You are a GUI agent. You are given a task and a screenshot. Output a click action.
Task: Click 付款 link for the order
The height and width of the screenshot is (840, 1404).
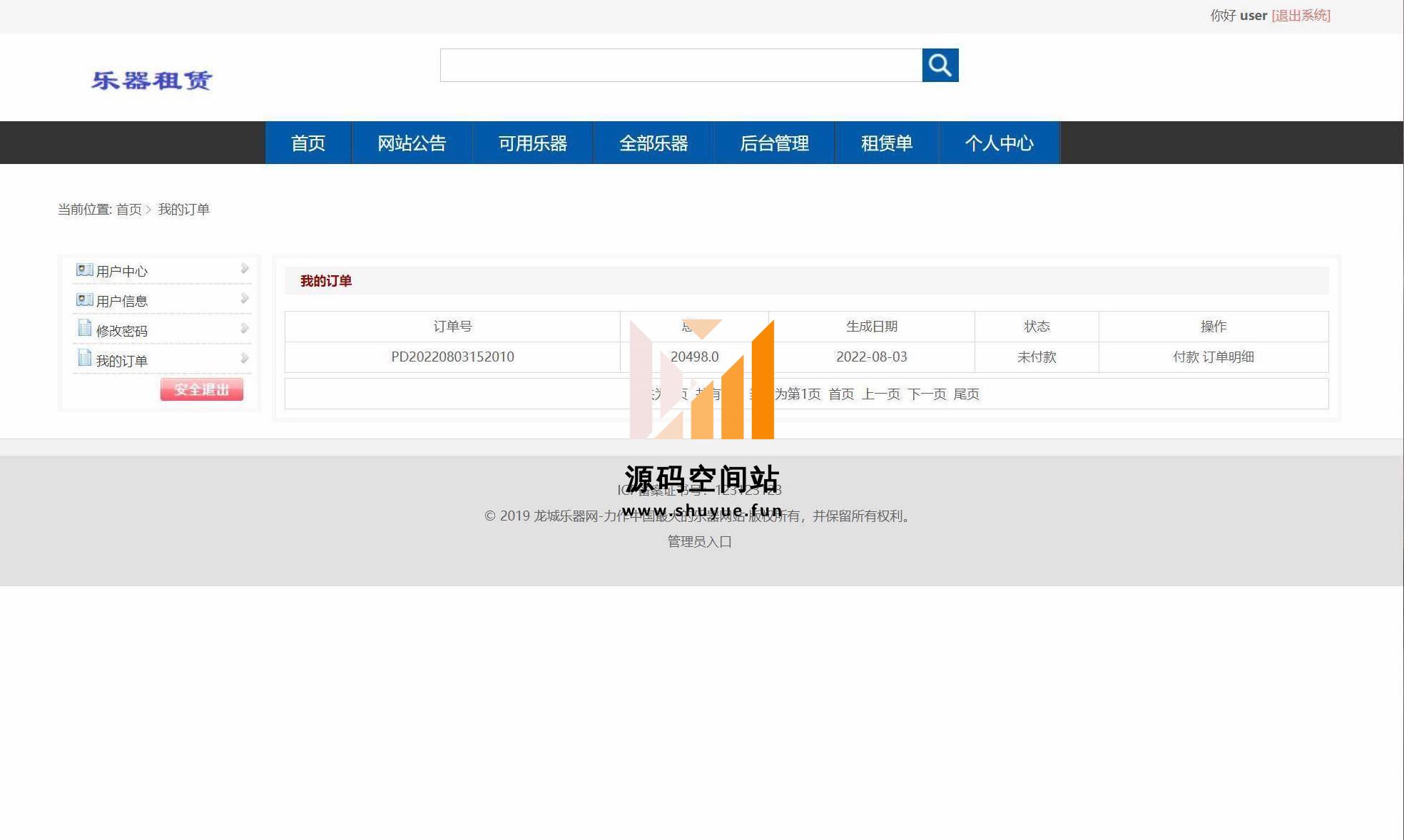(x=1186, y=357)
